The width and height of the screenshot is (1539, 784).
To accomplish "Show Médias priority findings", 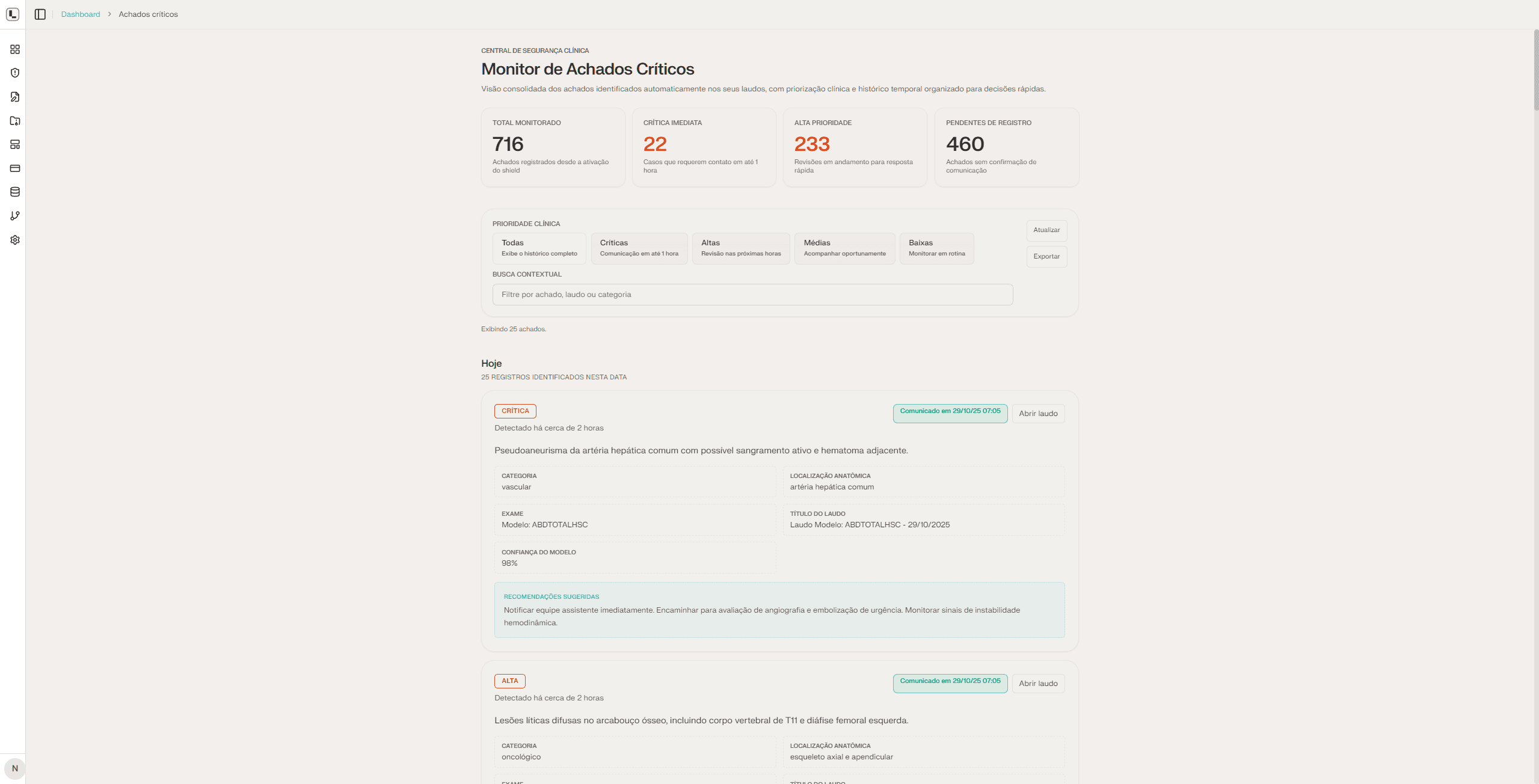I will (x=844, y=248).
